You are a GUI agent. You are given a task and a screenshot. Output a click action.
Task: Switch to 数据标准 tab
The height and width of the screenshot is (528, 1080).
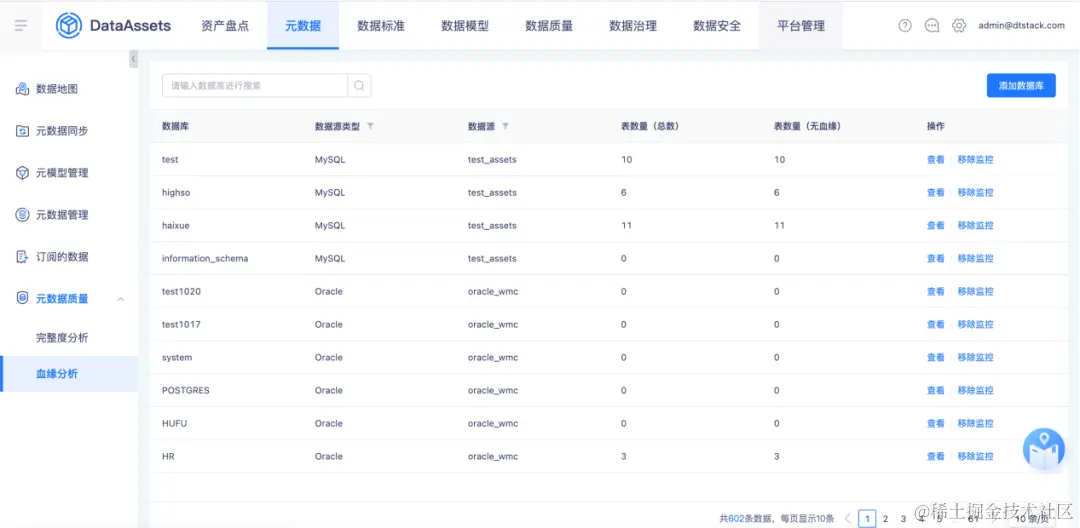coord(381,26)
